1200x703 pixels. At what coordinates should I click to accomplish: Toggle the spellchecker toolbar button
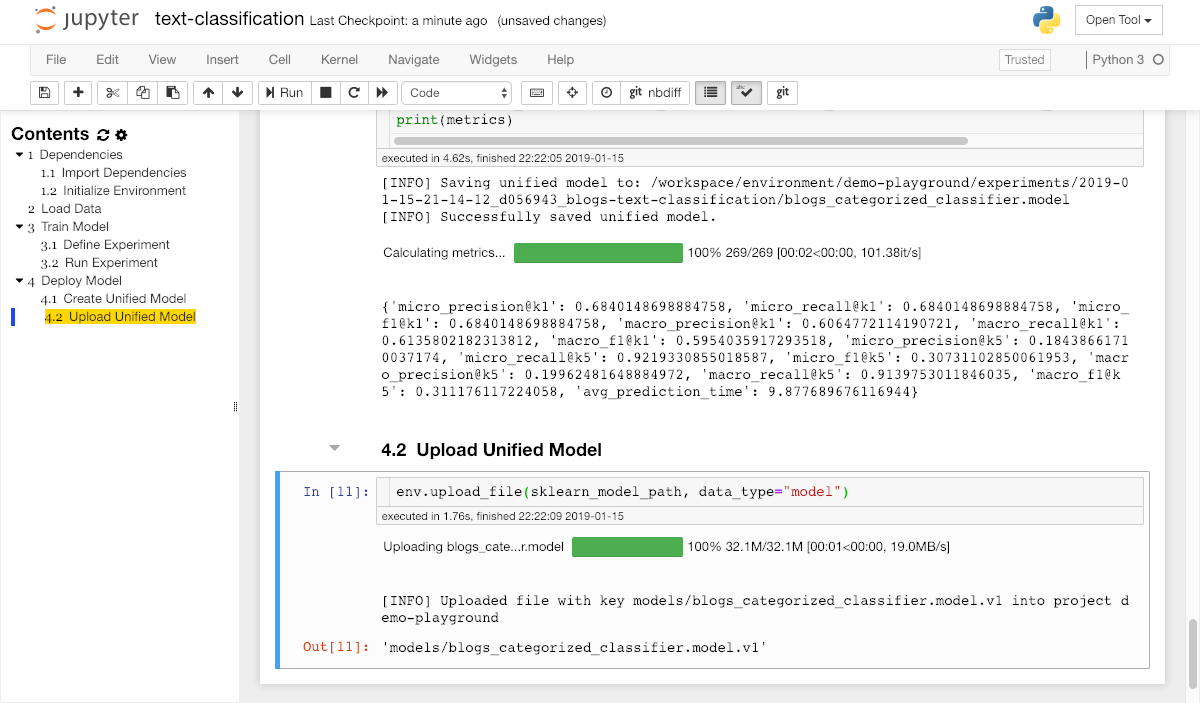click(746, 93)
